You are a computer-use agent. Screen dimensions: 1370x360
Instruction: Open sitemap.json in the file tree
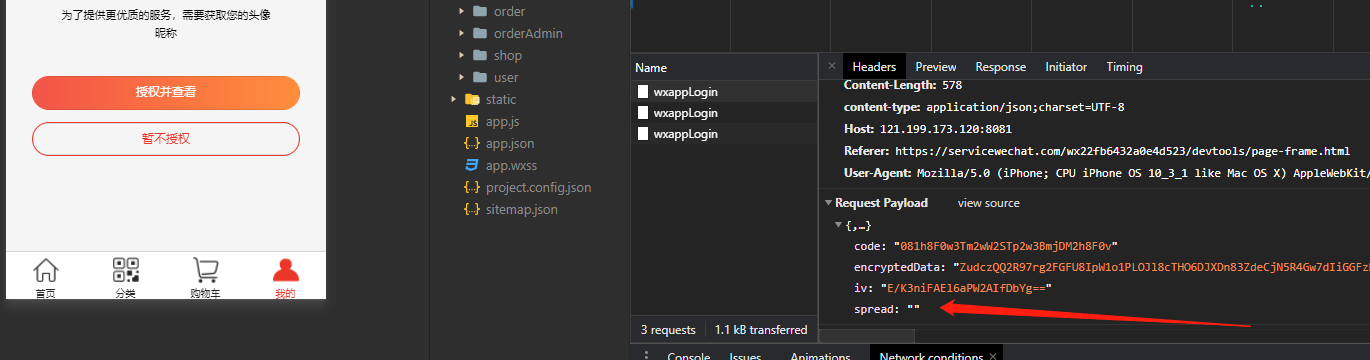coord(522,209)
